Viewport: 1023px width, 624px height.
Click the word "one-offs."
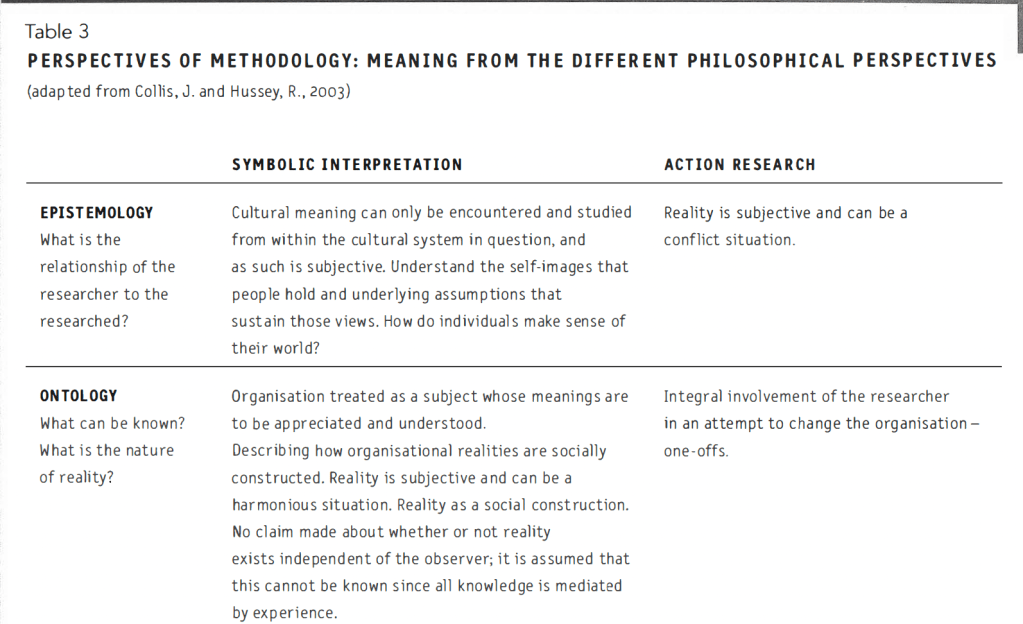[695, 450]
